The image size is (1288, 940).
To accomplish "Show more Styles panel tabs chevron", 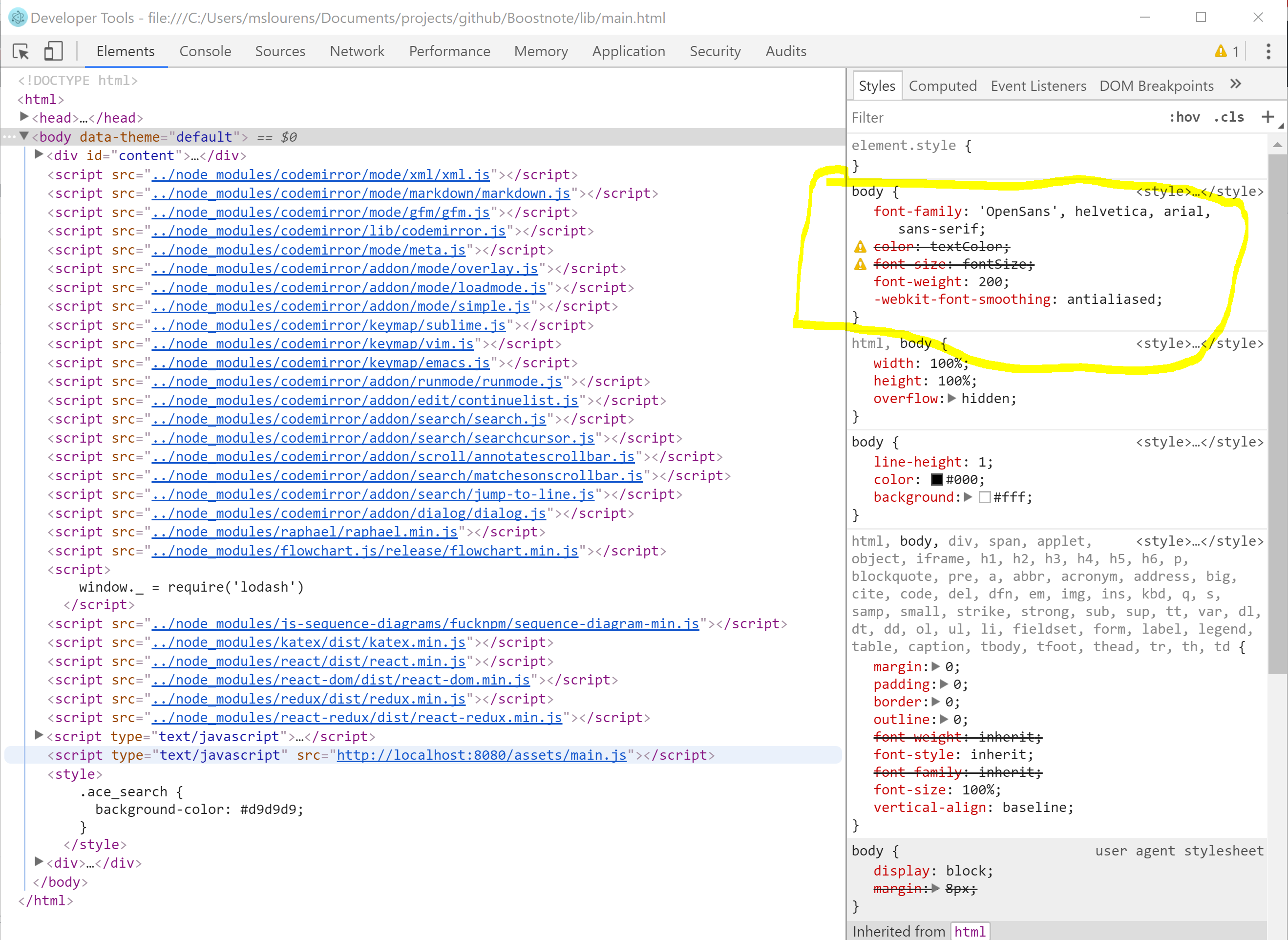I will [1235, 84].
